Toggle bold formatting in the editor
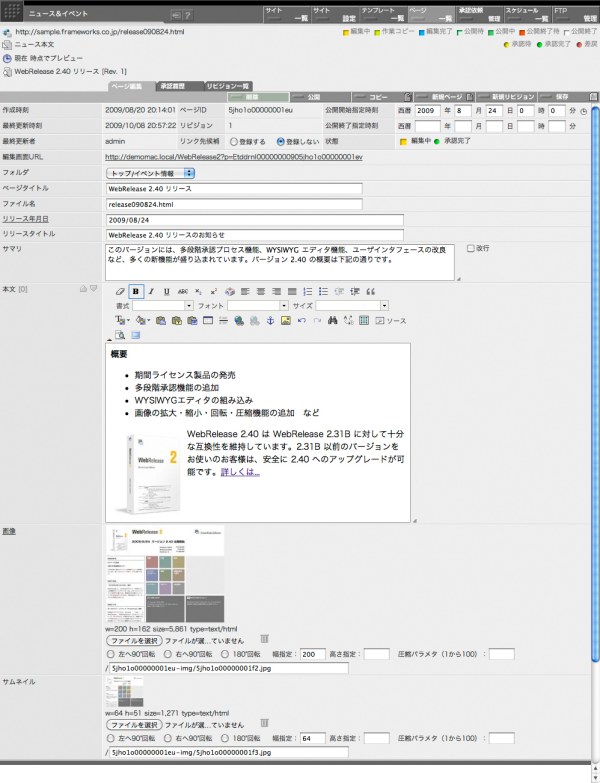 [x=135, y=291]
